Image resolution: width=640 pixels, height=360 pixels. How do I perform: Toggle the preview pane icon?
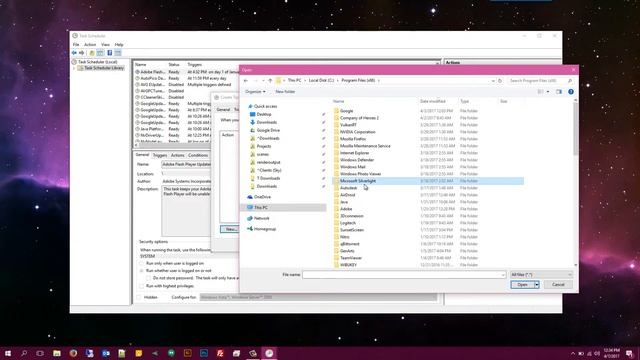coord(559,92)
